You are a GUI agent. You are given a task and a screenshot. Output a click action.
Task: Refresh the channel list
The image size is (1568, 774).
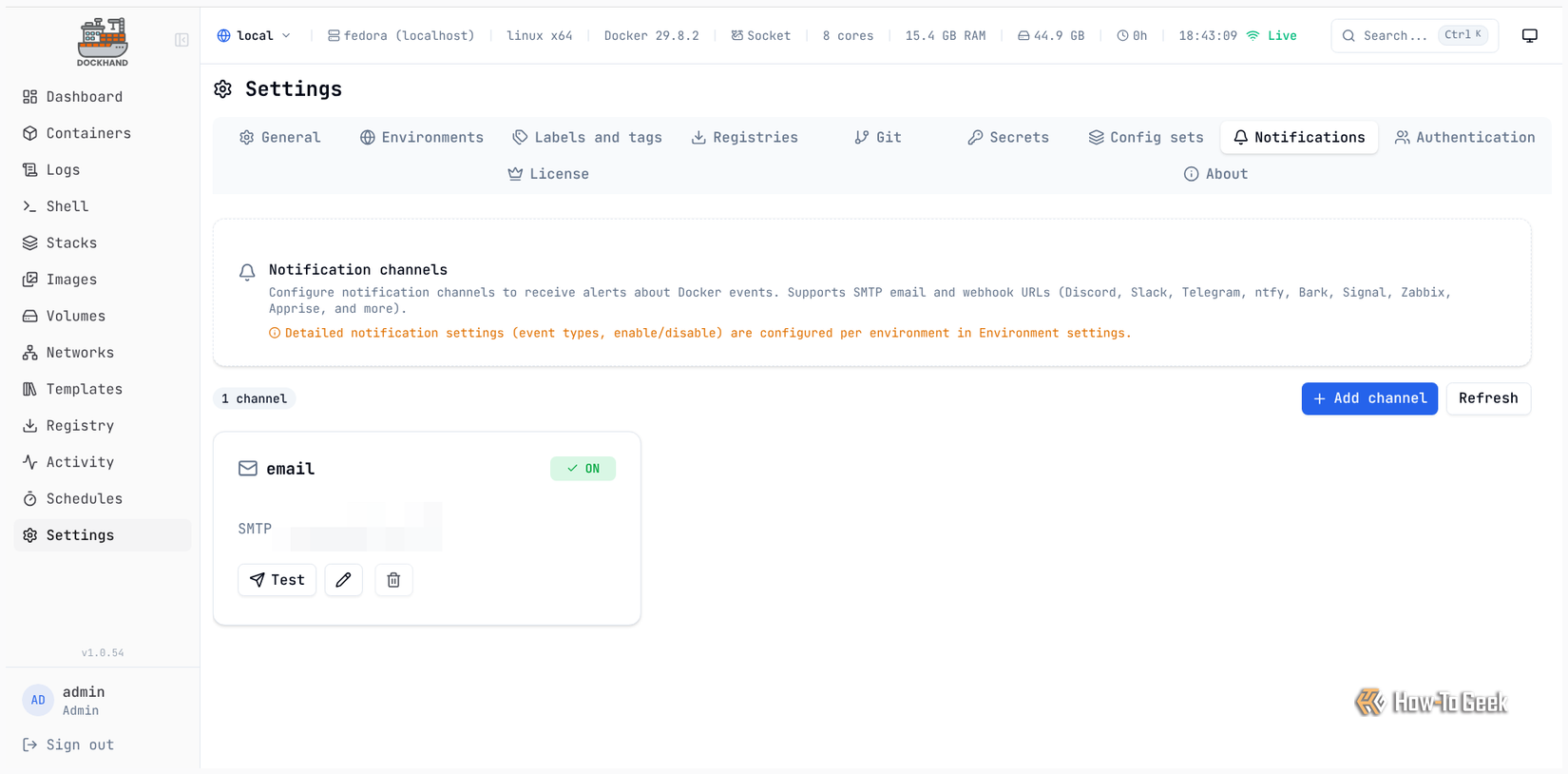point(1488,398)
